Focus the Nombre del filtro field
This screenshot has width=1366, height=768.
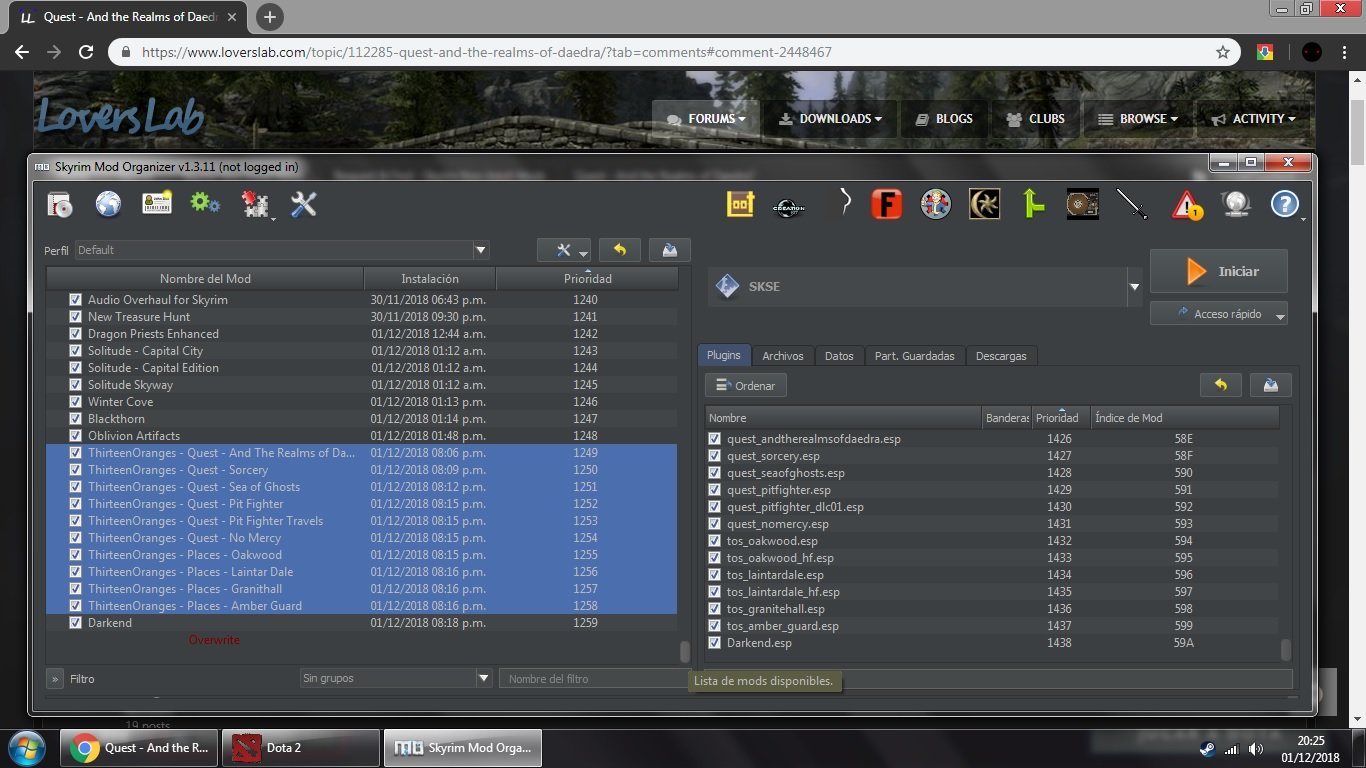tap(594, 679)
